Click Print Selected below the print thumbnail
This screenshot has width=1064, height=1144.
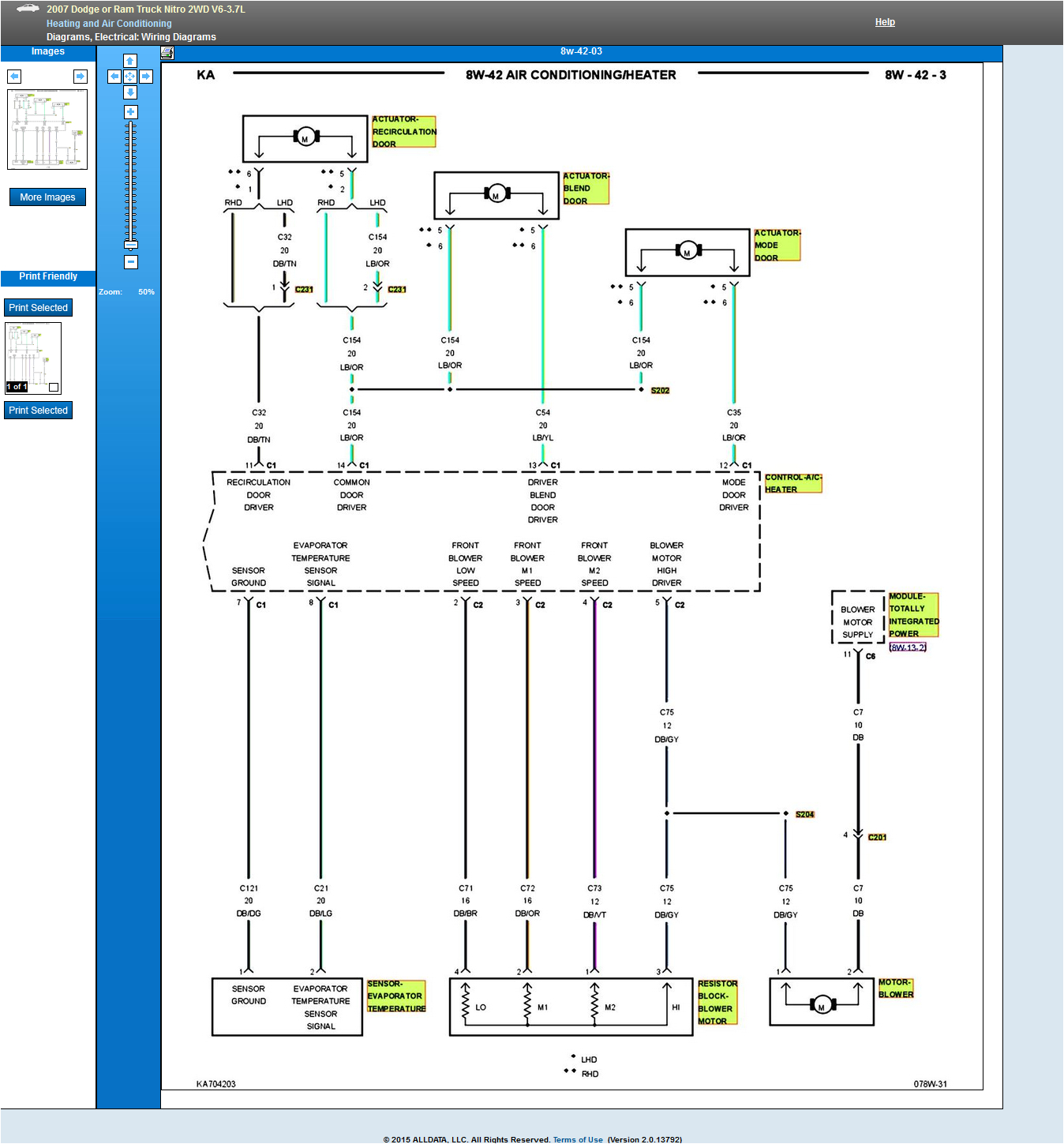click(38, 411)
